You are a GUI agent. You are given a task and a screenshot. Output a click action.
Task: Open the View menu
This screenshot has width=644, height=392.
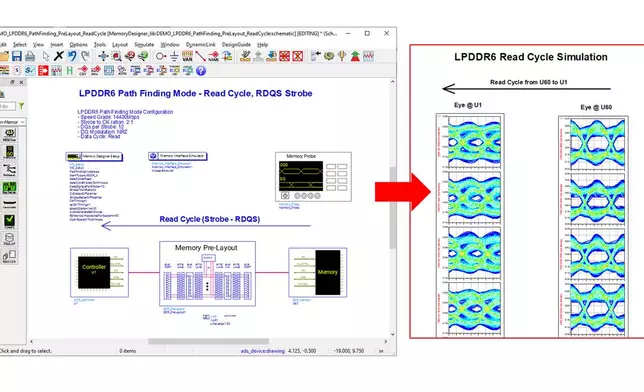[38, 44]
